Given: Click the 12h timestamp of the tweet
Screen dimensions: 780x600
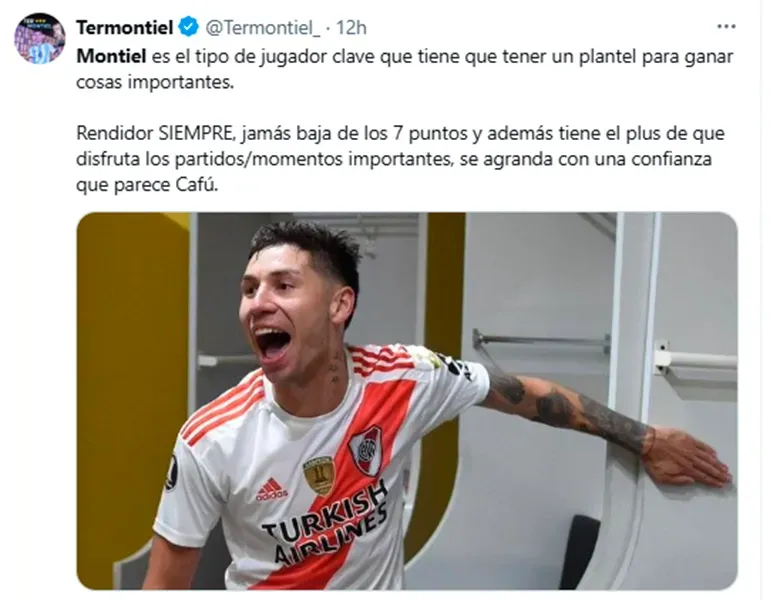Looking at the screenshot, I should pyautogui.click(x=352, y=28).
